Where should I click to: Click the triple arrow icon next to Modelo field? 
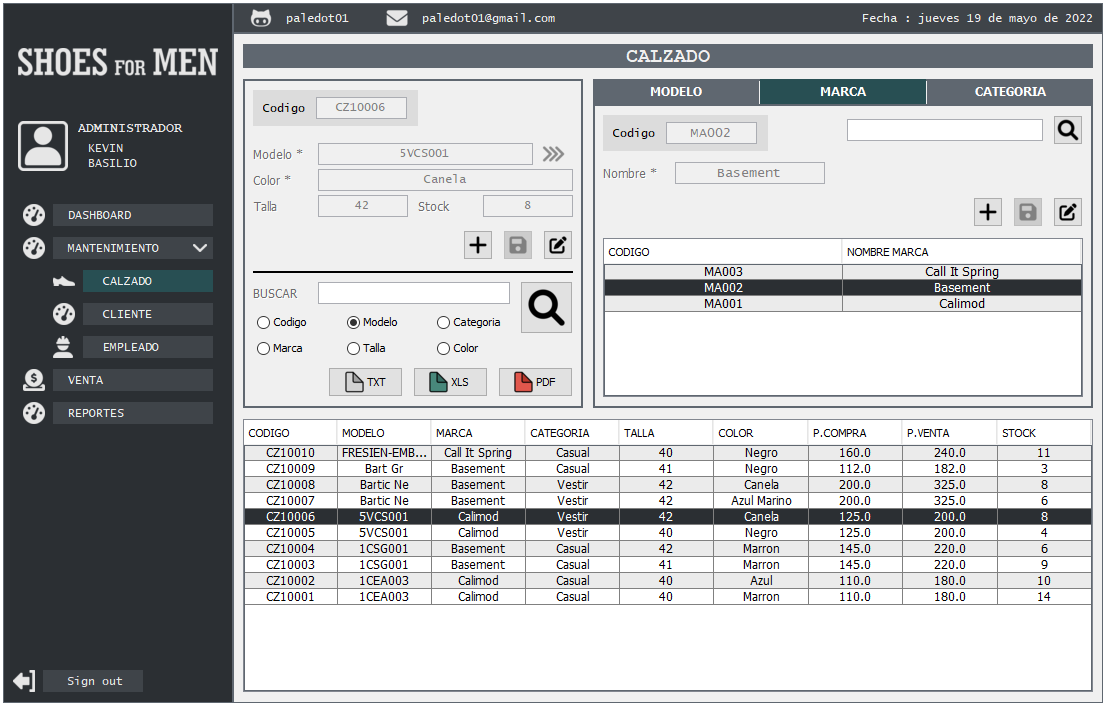pos(553,154)
